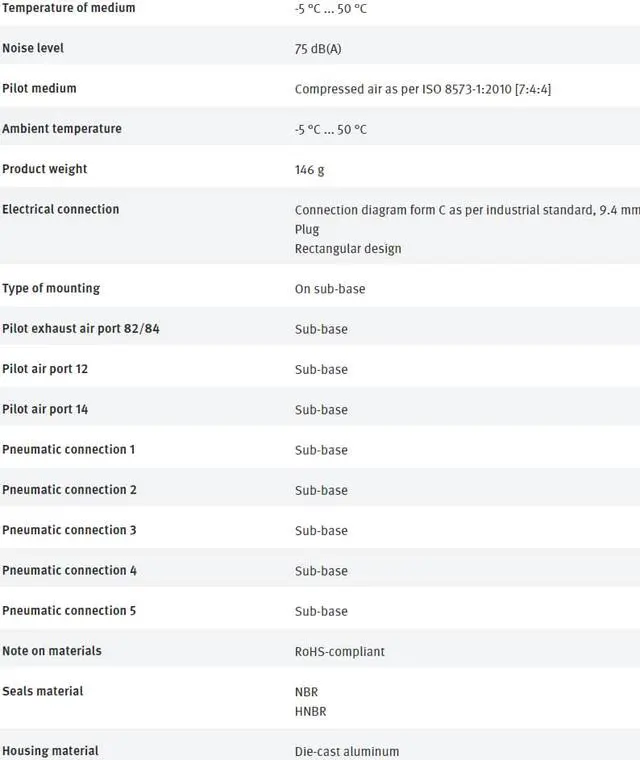
Task: Click the "RoHS-compliant" materials note value
Action: pyautogui.click(x=339, y=651)
